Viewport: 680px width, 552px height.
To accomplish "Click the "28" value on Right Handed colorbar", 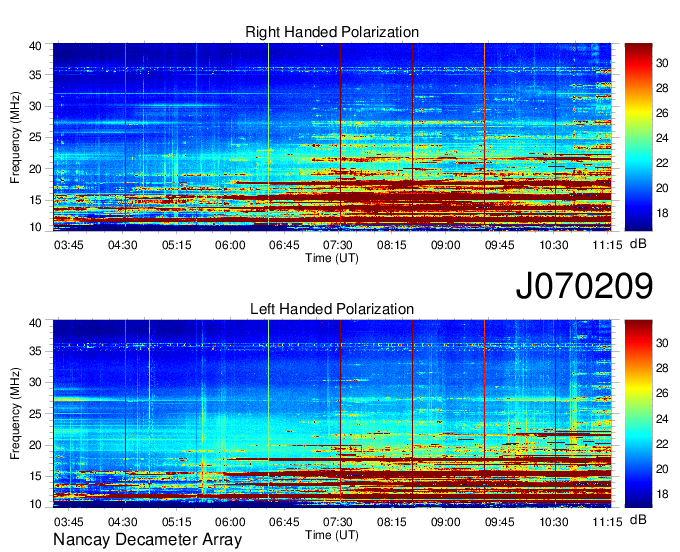I will point(662,88).
